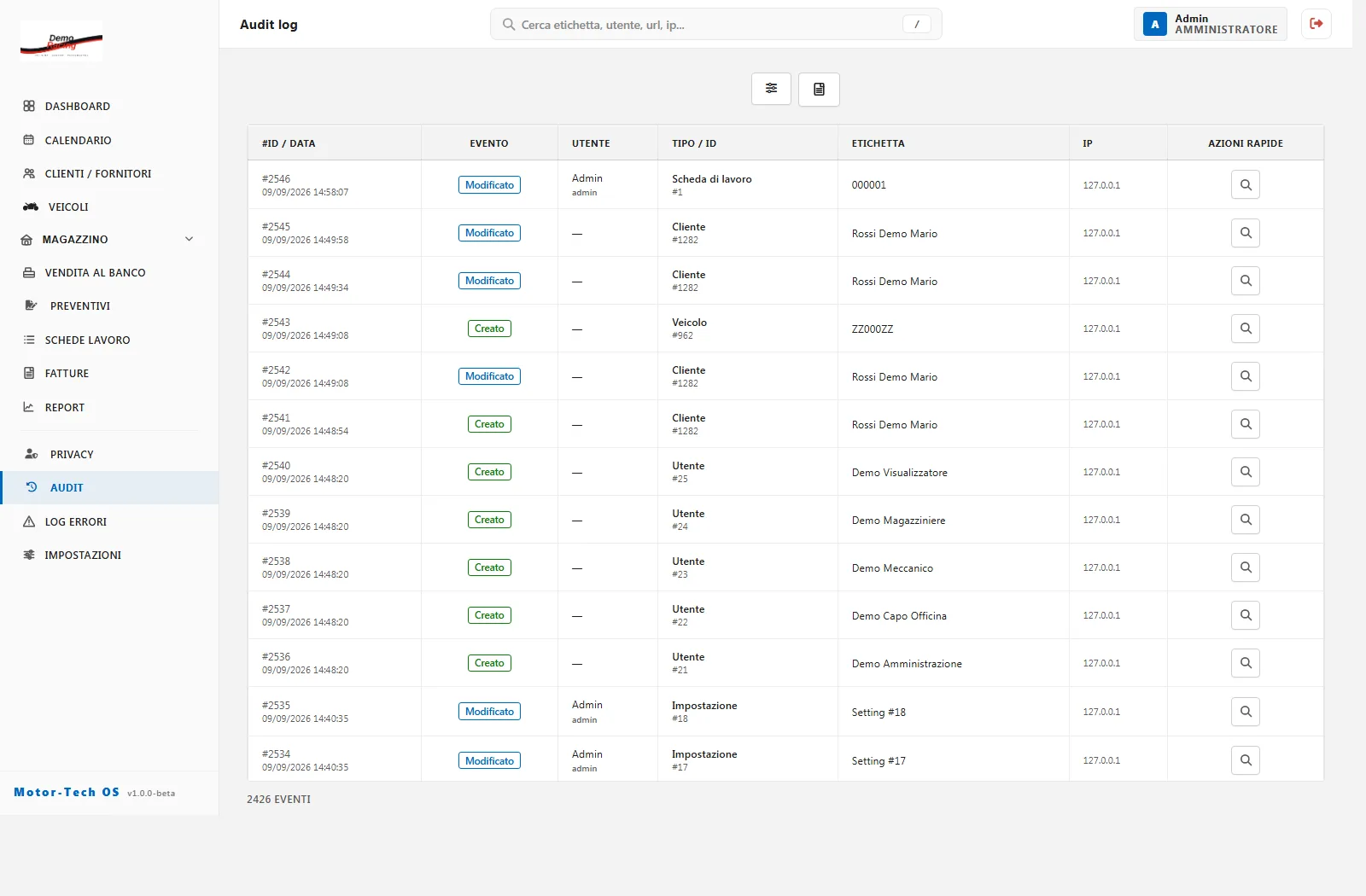This screenshot has width=1366, height=896.
Task: Click the Demo Racing logo
Action: 61,41
